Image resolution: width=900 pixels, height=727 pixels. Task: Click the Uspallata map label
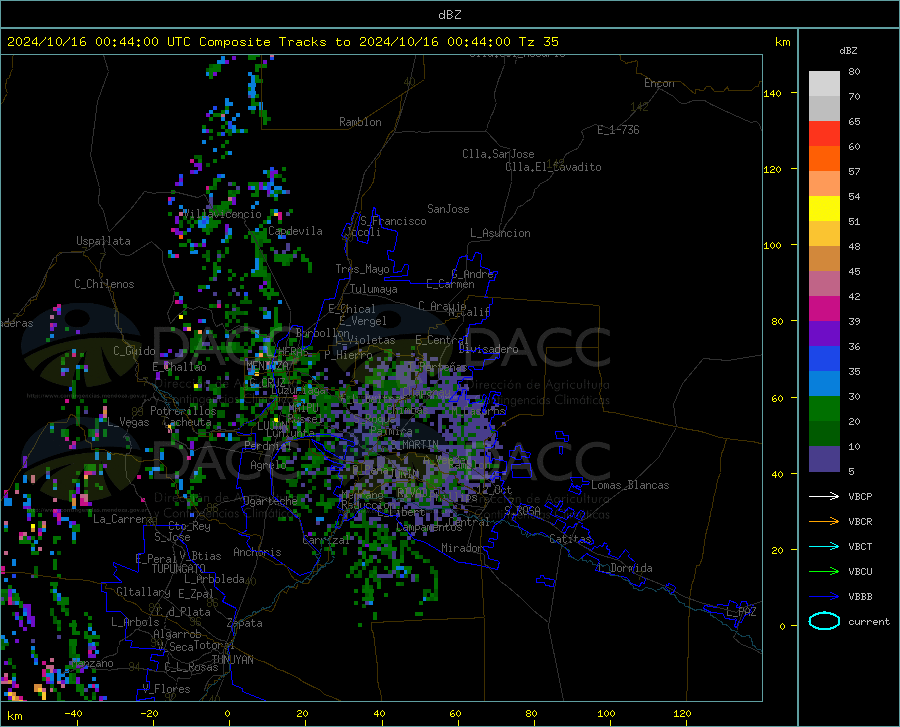click(103, 241)
